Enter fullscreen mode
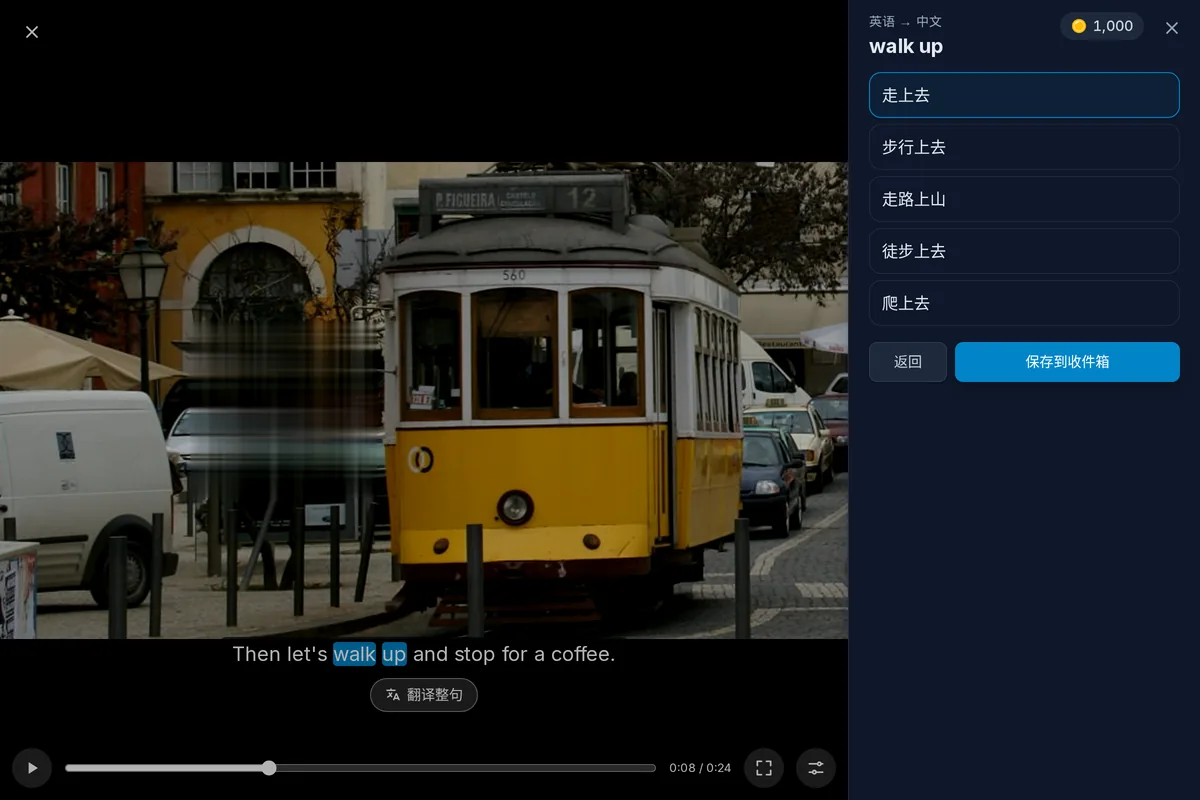1200x800 pixels. pyautogui.click(x=764, y=768)
